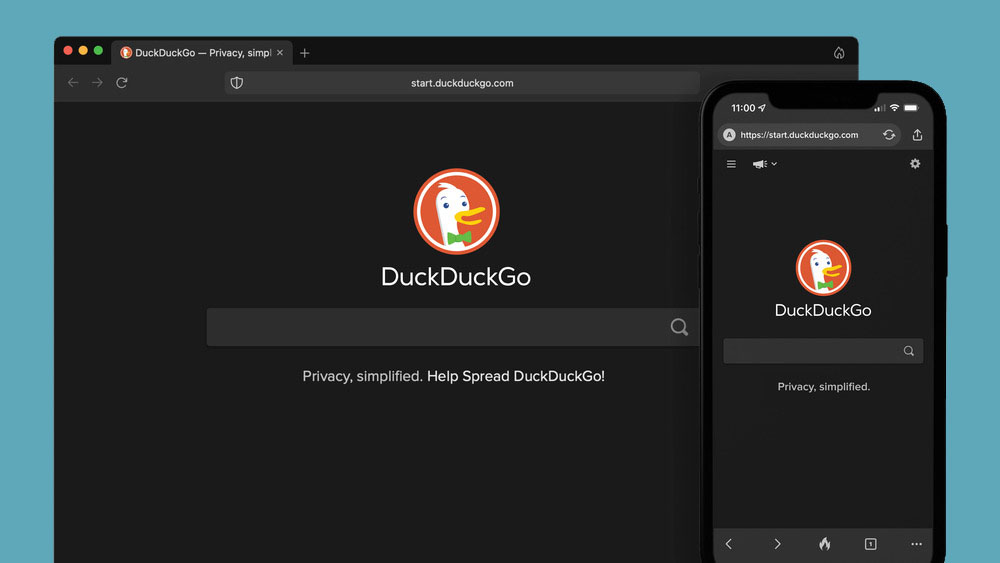The height and width of the screenshot is (563, 1000).
Task: Tap the phone reload icon
Action: [888, 135]
